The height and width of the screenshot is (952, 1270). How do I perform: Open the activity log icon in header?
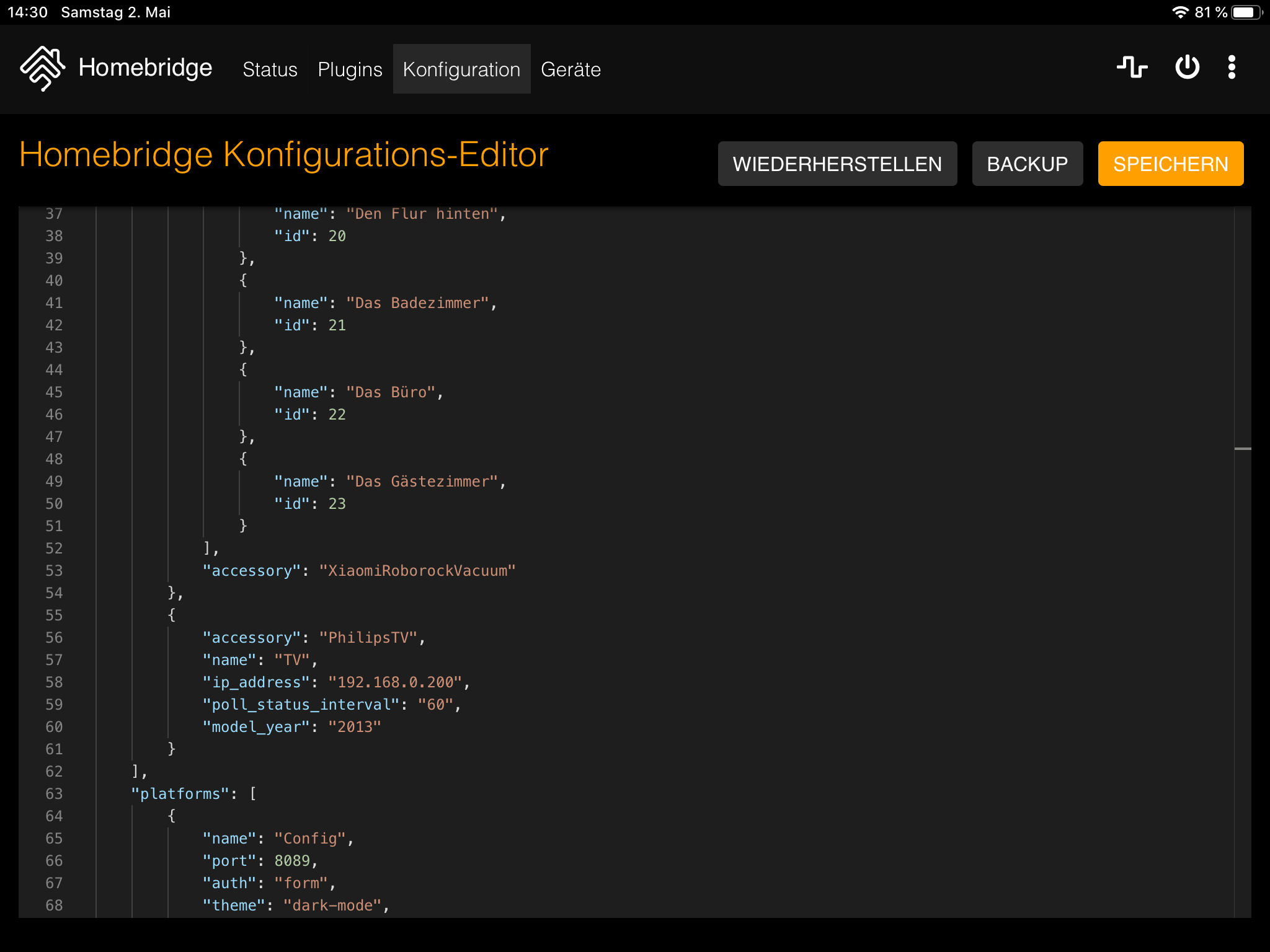click(1132, 67)
